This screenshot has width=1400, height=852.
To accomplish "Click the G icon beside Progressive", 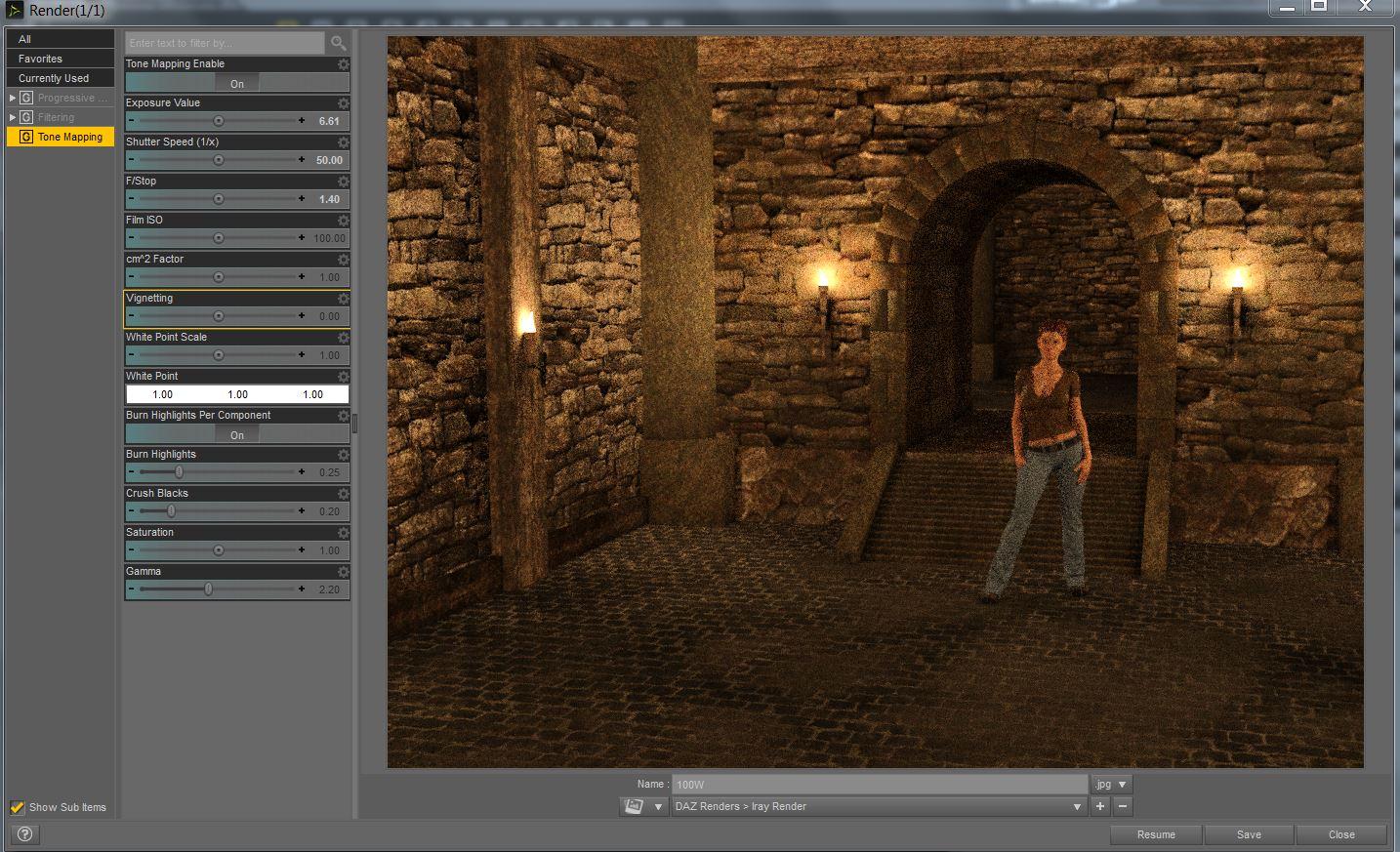I will [x=26, y=98].
